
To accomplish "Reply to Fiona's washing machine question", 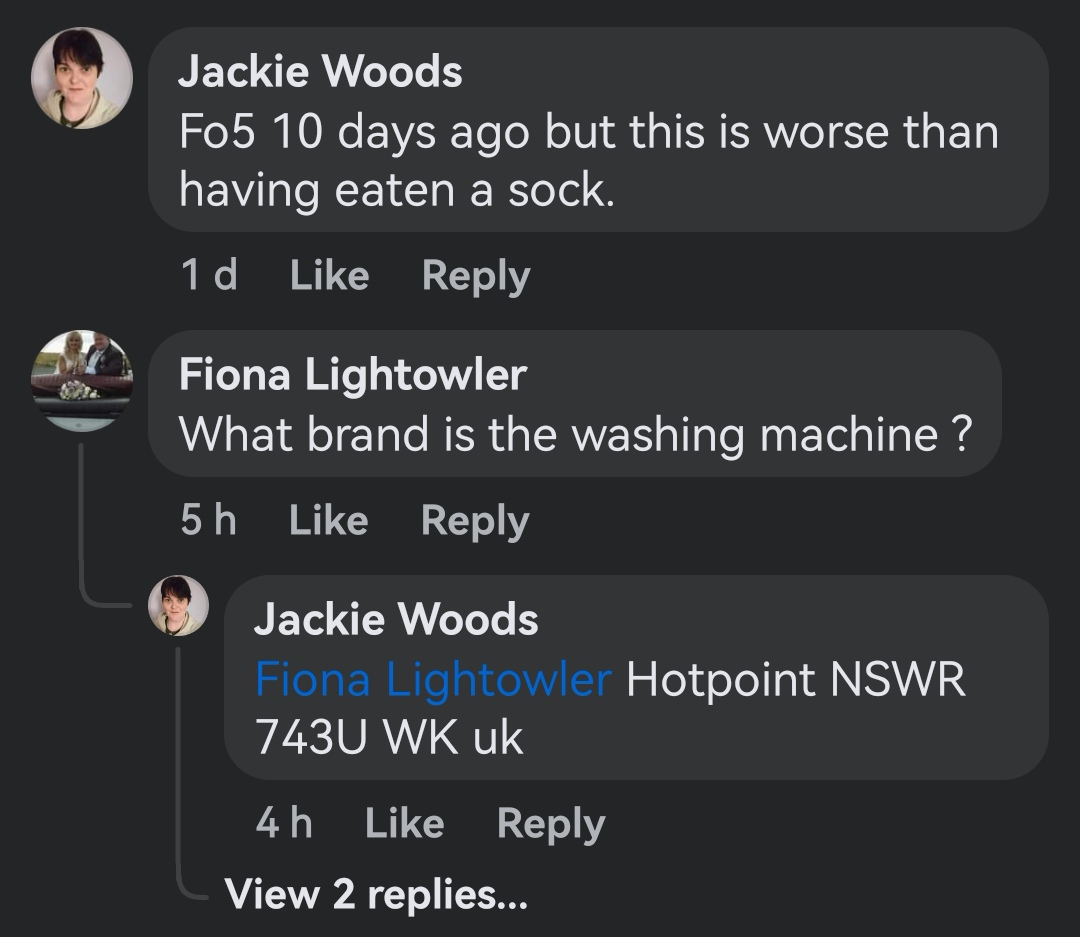I will point(475,520).
